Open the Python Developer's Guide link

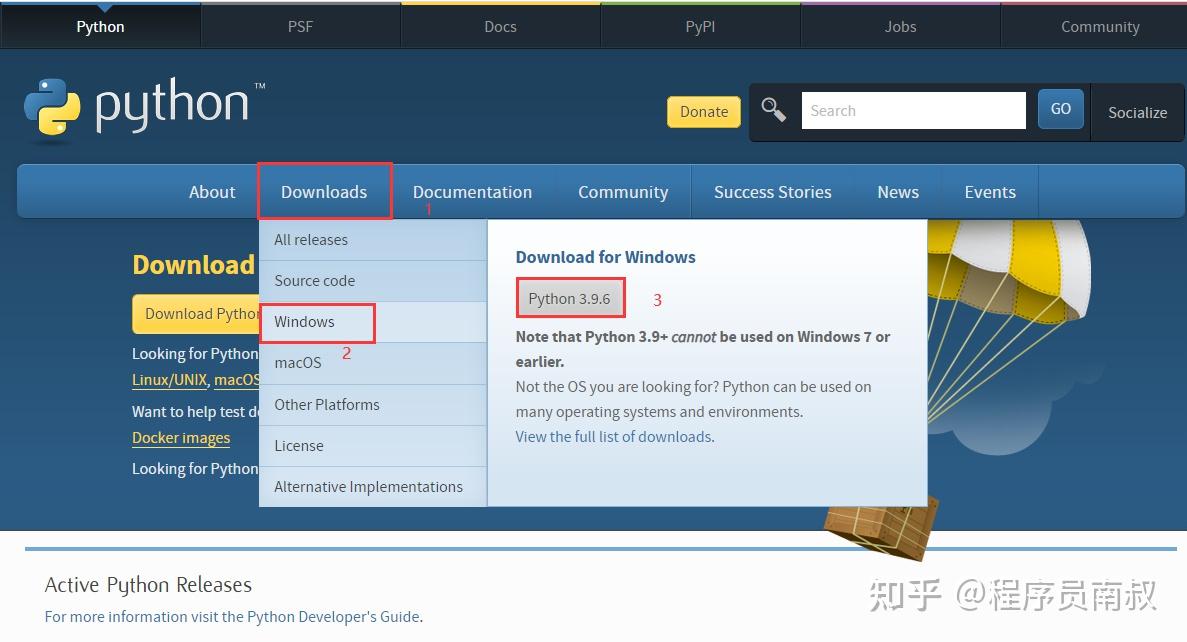[x=333, y=616]
